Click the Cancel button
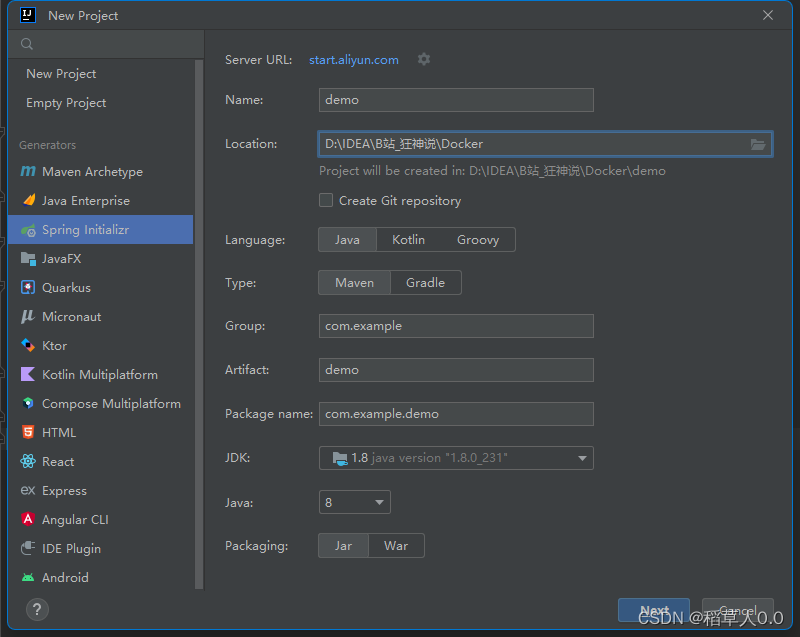Screen dimensions: 800x637 (738, 610)
